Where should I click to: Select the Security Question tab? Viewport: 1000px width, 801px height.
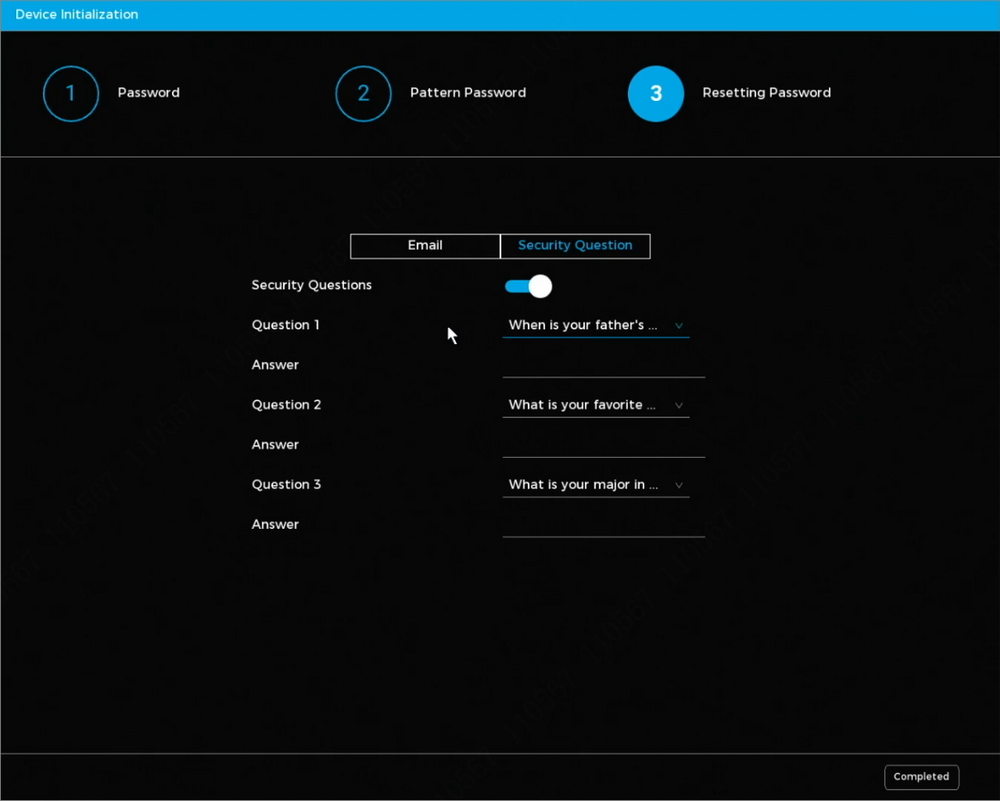pyautogui.click(x=575, y=246)
